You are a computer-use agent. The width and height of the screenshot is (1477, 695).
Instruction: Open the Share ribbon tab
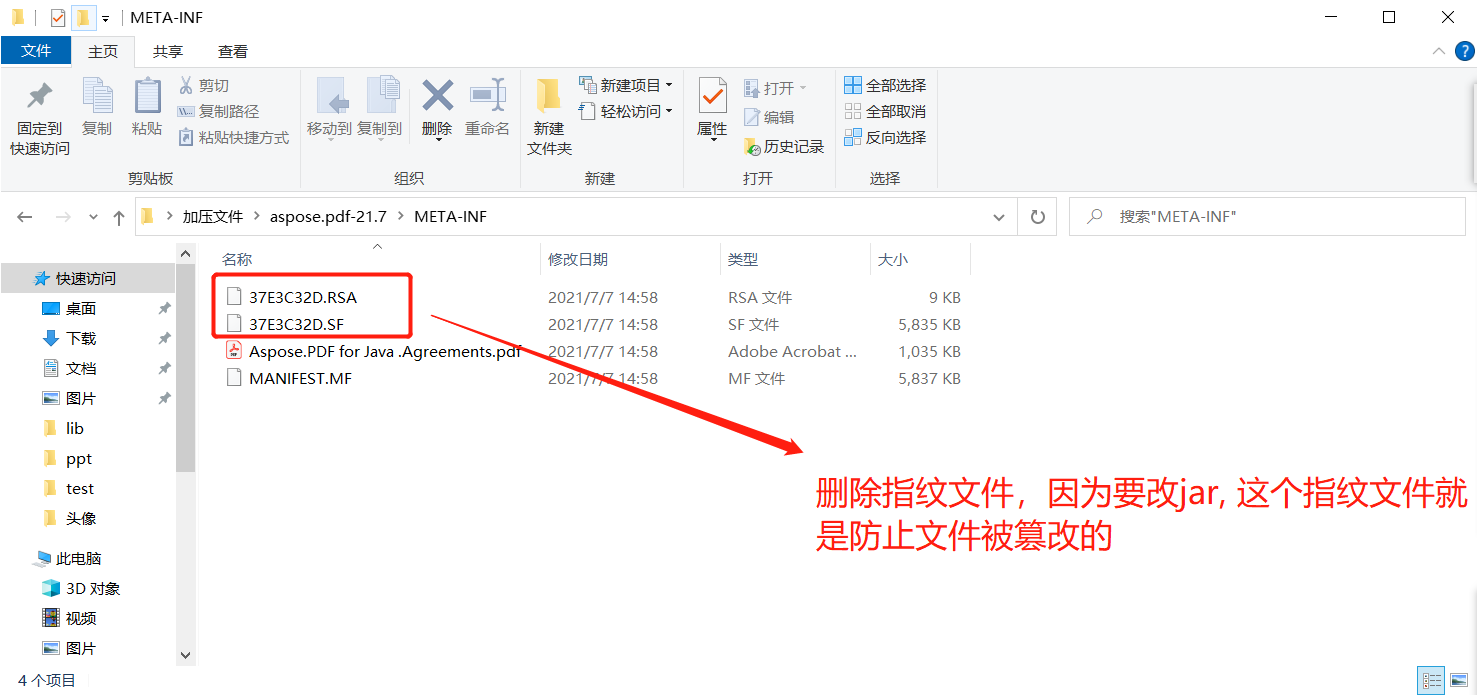[x=168, y=52]
